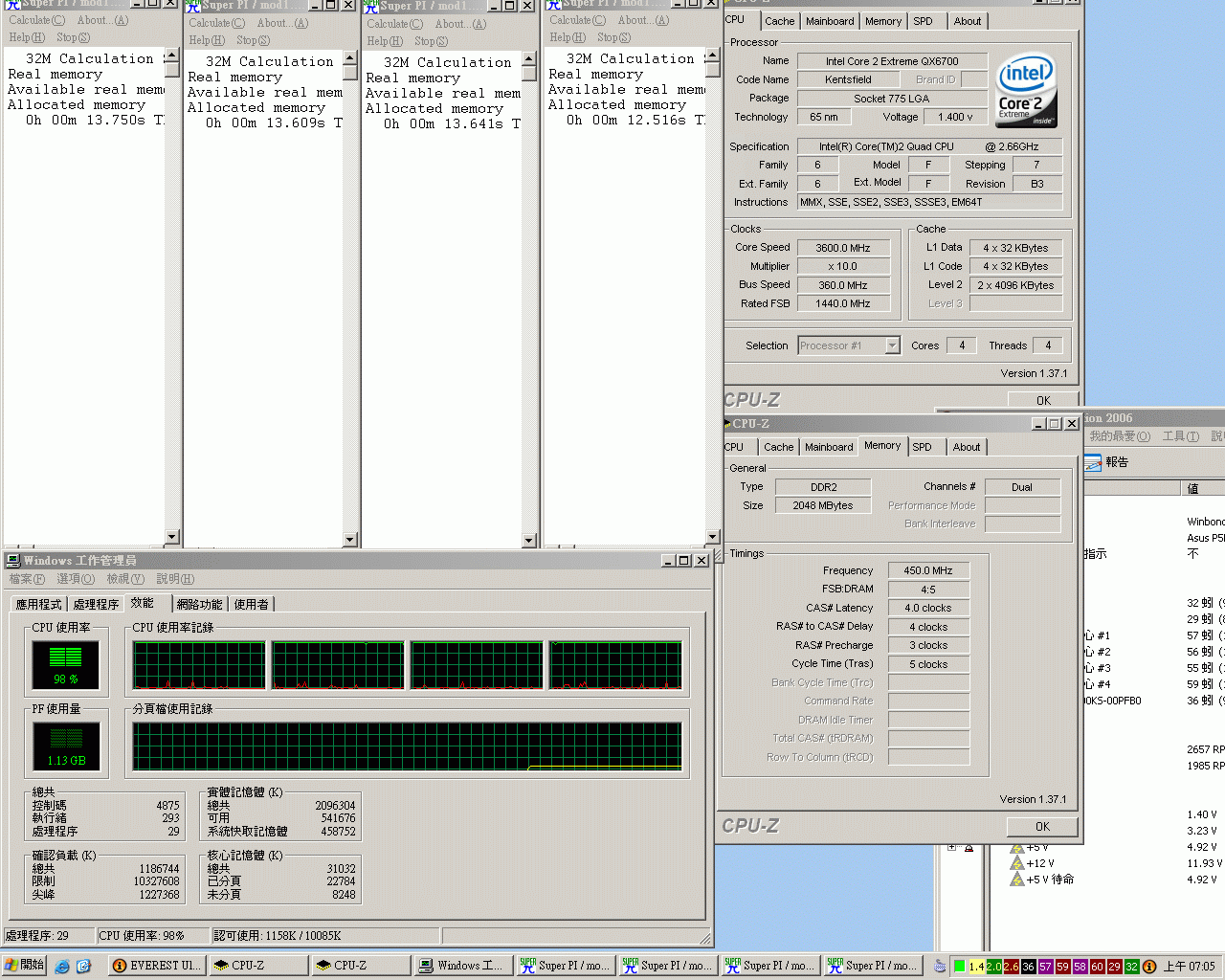Click the 57 temperature tray icon
Screen dimensions: 1225x980
point(1045,967)
